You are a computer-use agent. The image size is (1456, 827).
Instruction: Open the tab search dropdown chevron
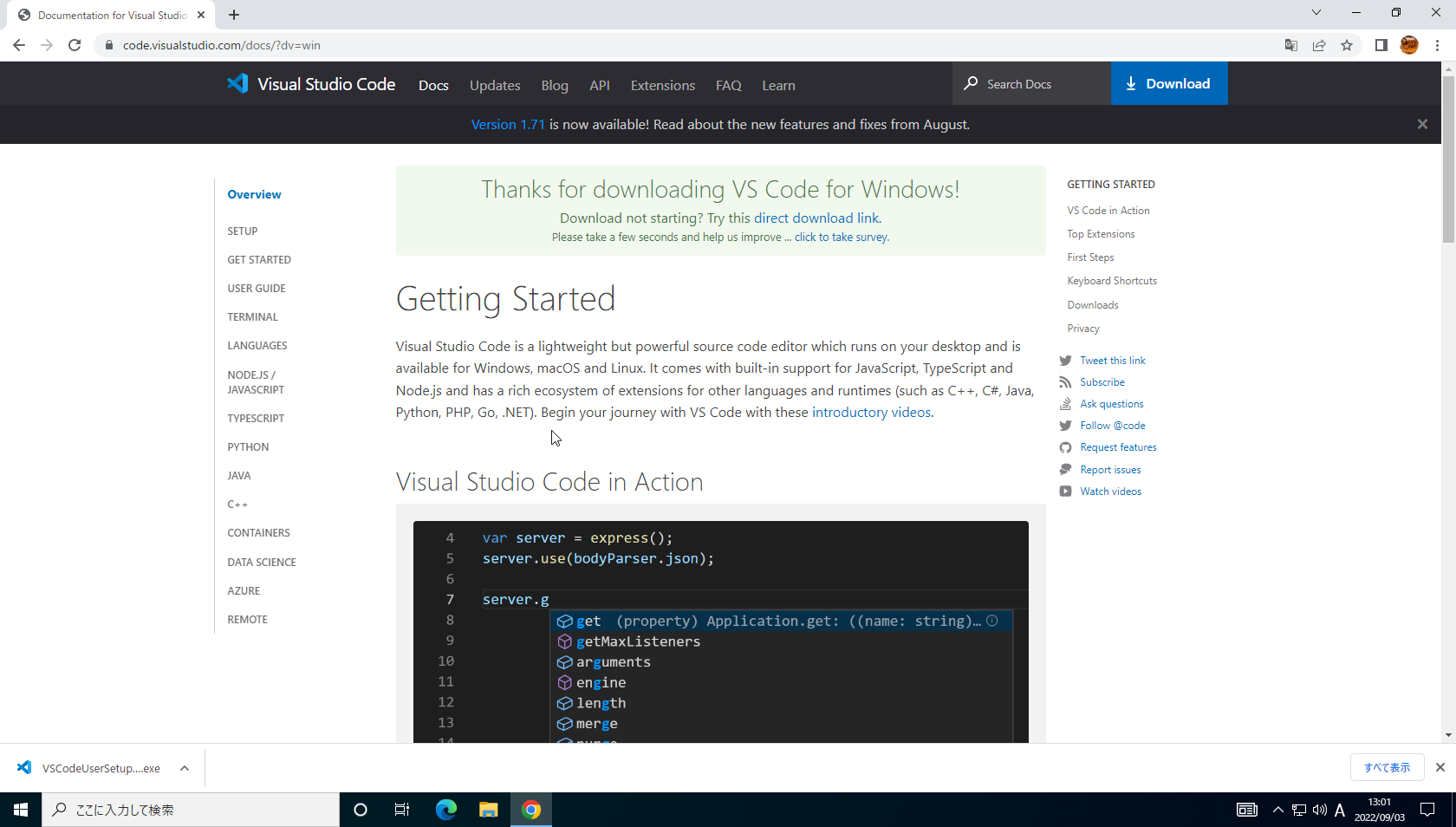click(1316, 12)
